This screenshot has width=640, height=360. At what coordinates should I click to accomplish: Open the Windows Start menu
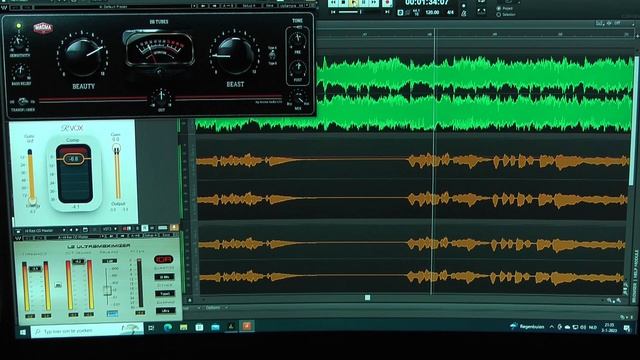pos(23,332)
